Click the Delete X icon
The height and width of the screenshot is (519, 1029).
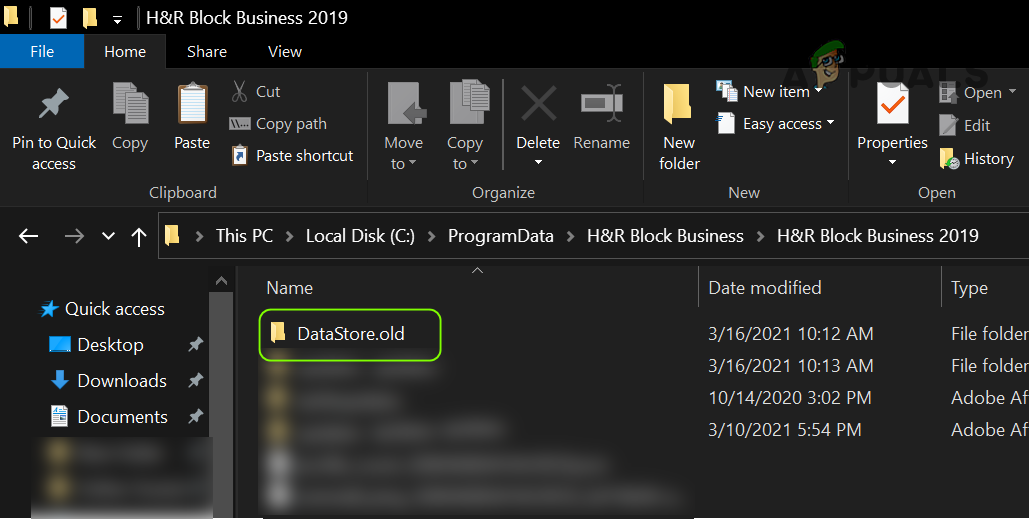point(538,105)
